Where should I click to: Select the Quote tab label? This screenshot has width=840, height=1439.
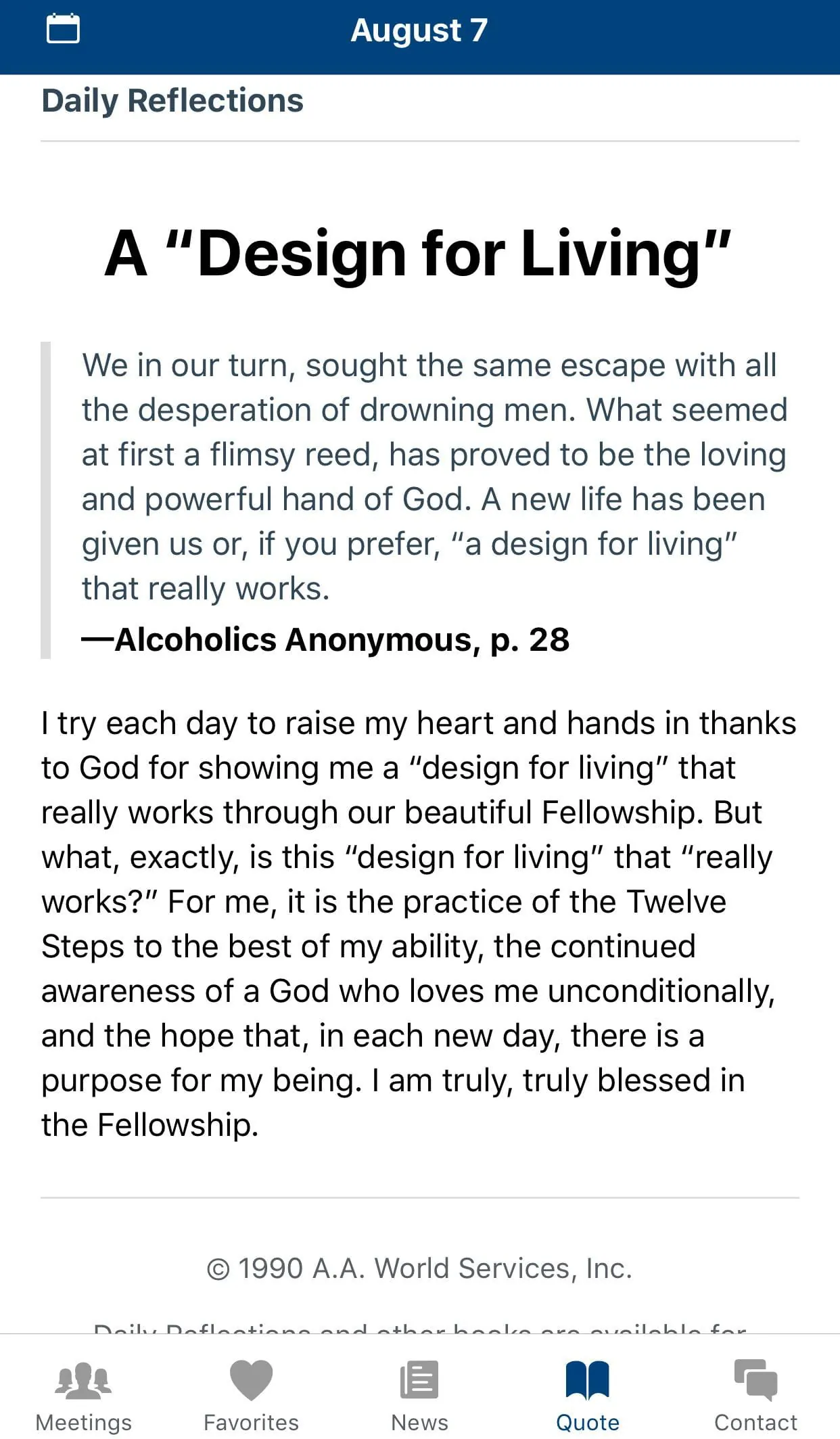(587, 1423)
